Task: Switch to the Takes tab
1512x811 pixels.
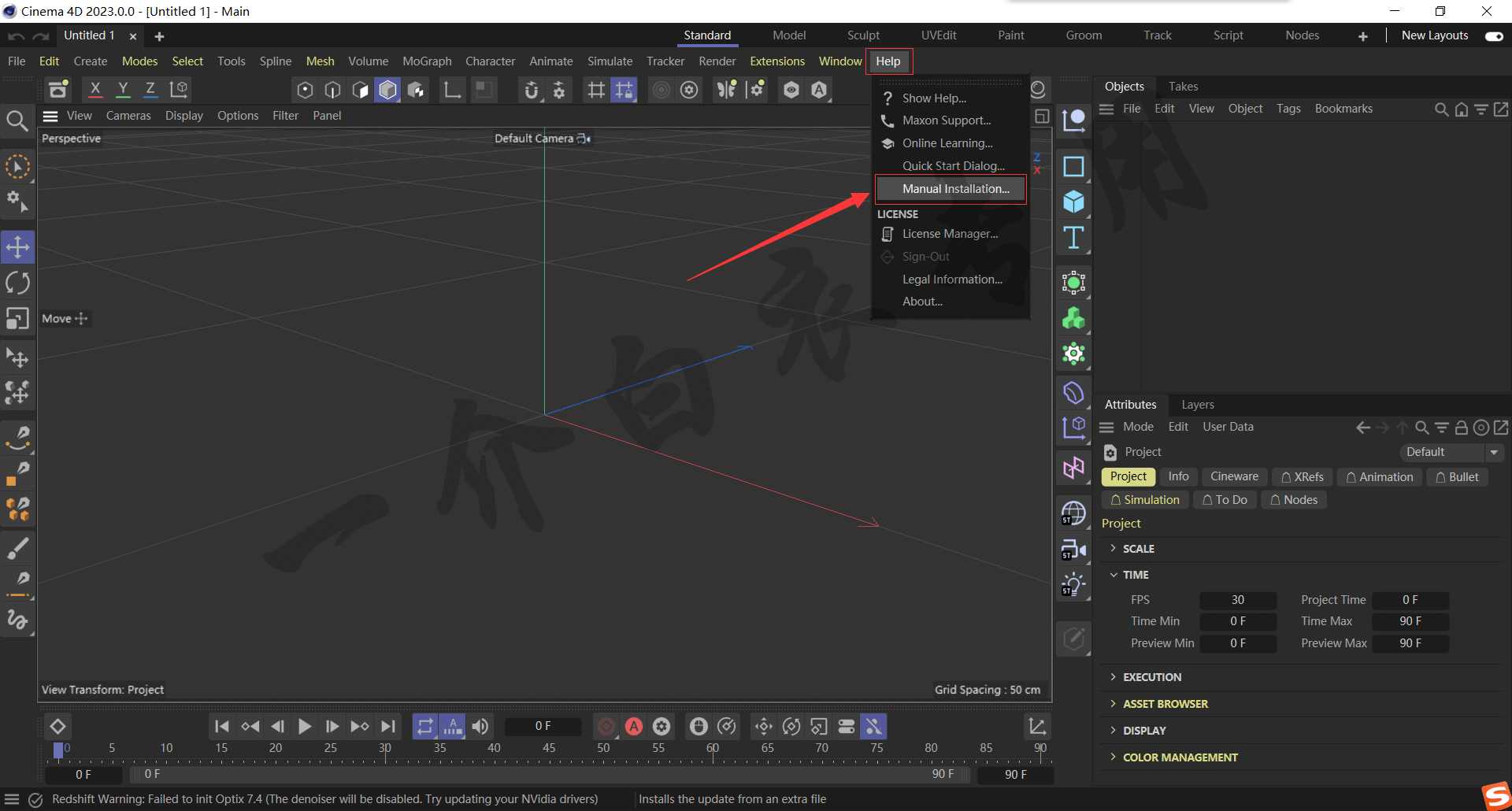Action: coord(1183,87)
